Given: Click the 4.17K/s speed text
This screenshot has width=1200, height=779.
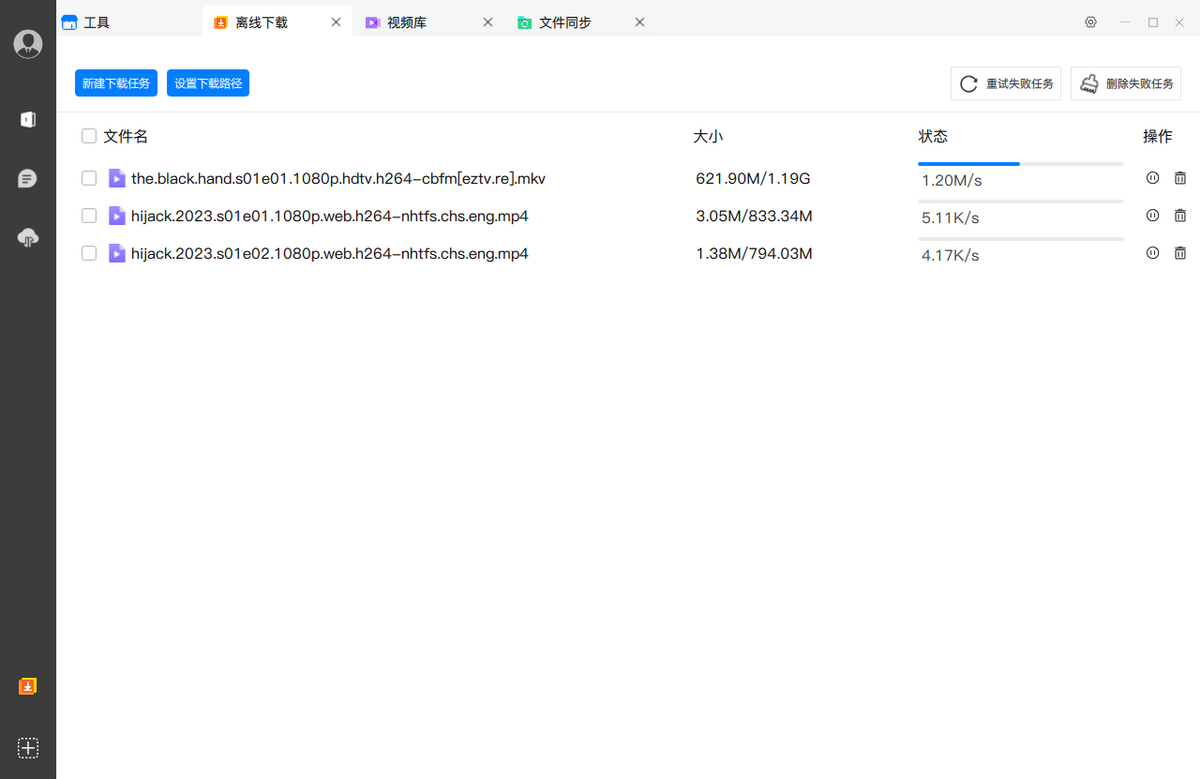Looking at the screenshot, I should coord(950,256).
